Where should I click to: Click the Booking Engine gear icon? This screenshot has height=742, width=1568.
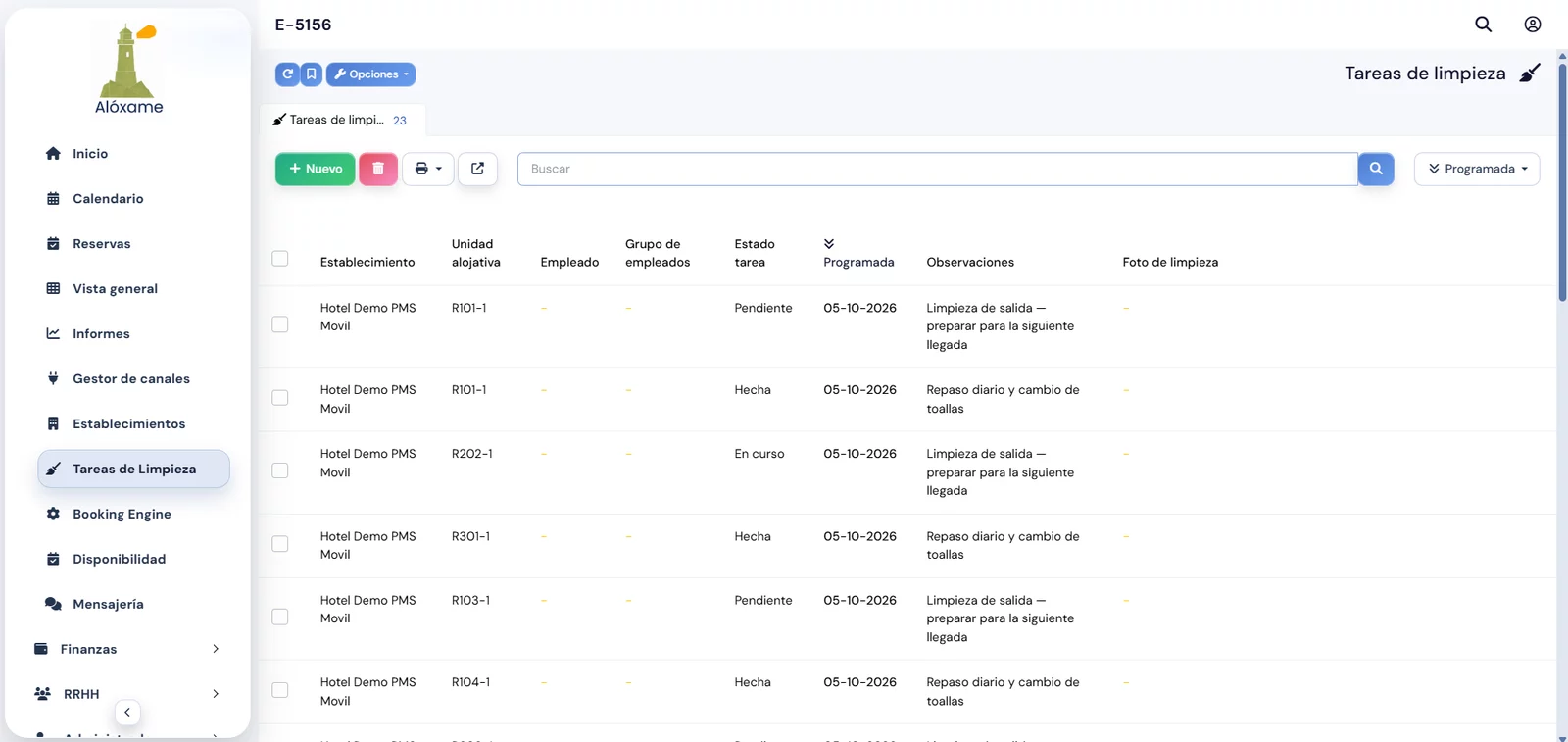click(x=53, y=515)
